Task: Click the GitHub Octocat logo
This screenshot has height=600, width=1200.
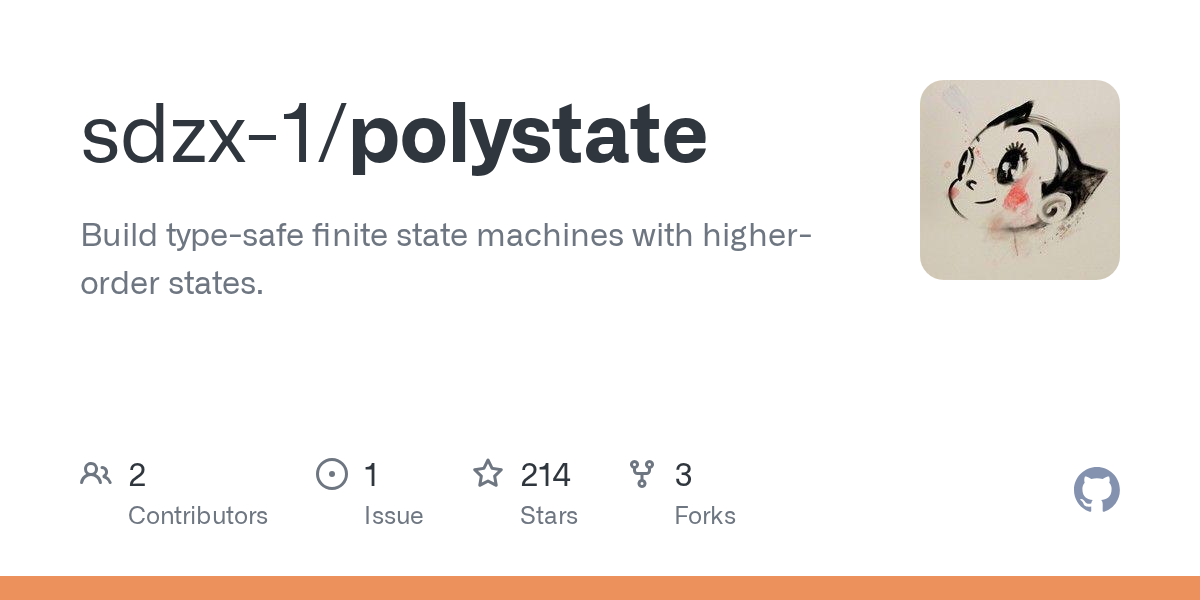Action: [x=1097, y=490]
